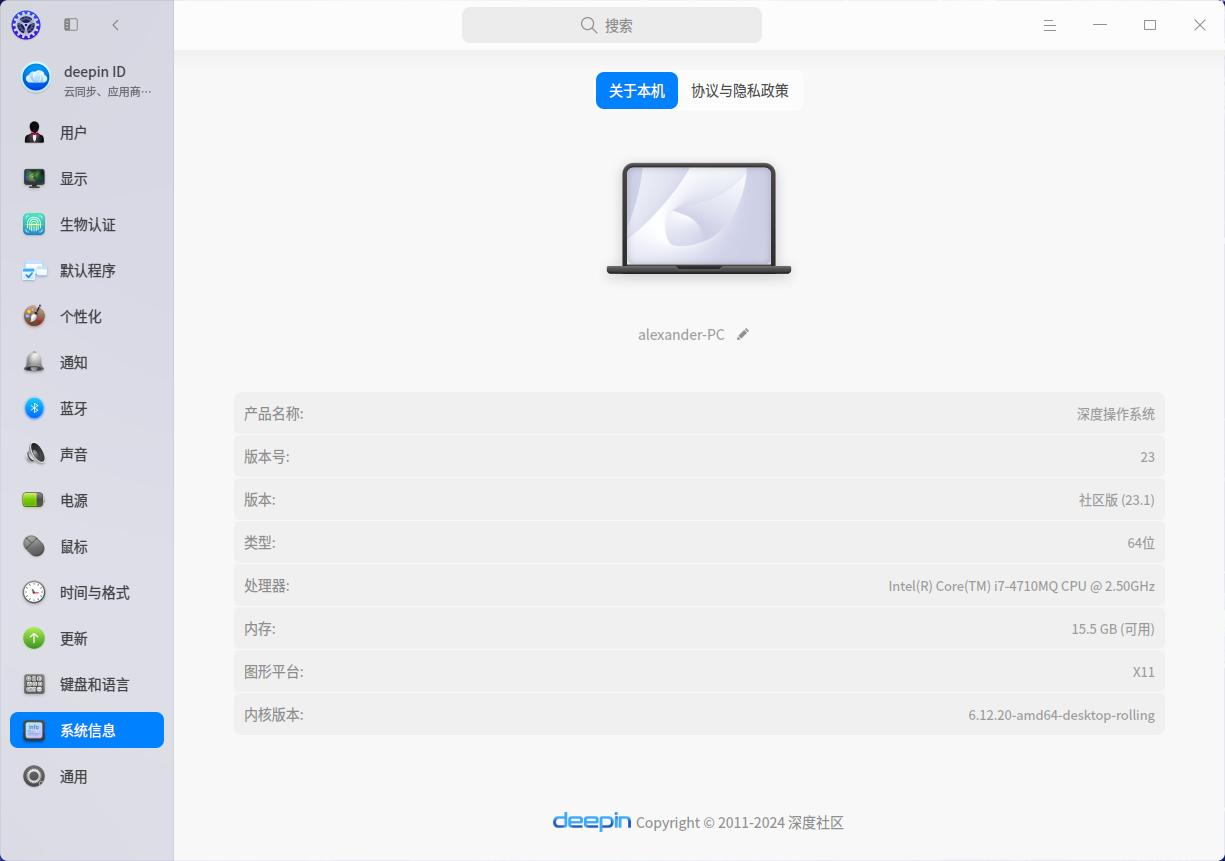
Task: Toggle the sidebar panel icon
Action: 71,25
